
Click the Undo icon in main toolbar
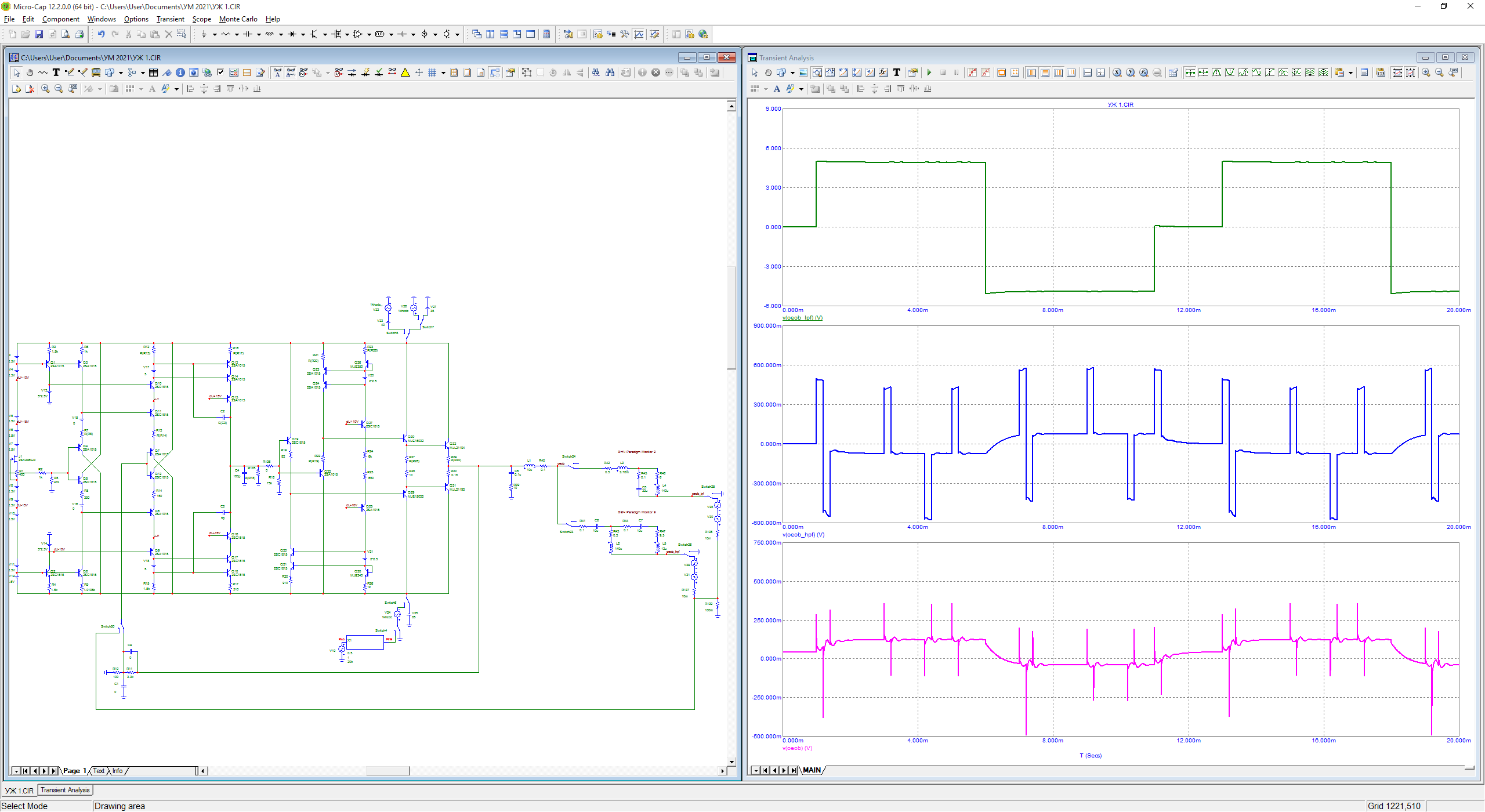101,34
